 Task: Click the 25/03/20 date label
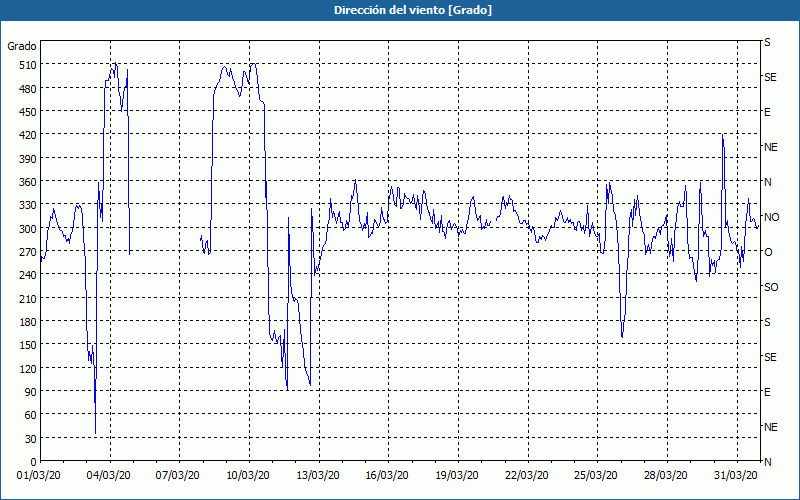pyautogui.click(x=596, y=476)
